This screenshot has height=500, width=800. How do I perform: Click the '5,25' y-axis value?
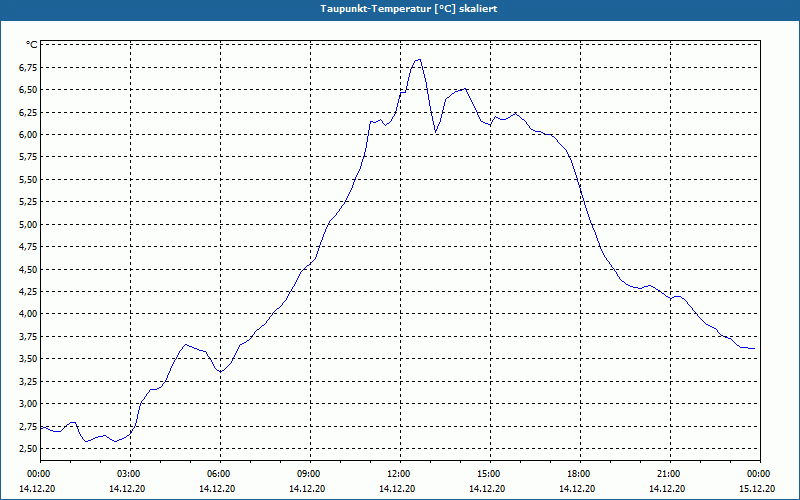(x=29, y=202)
